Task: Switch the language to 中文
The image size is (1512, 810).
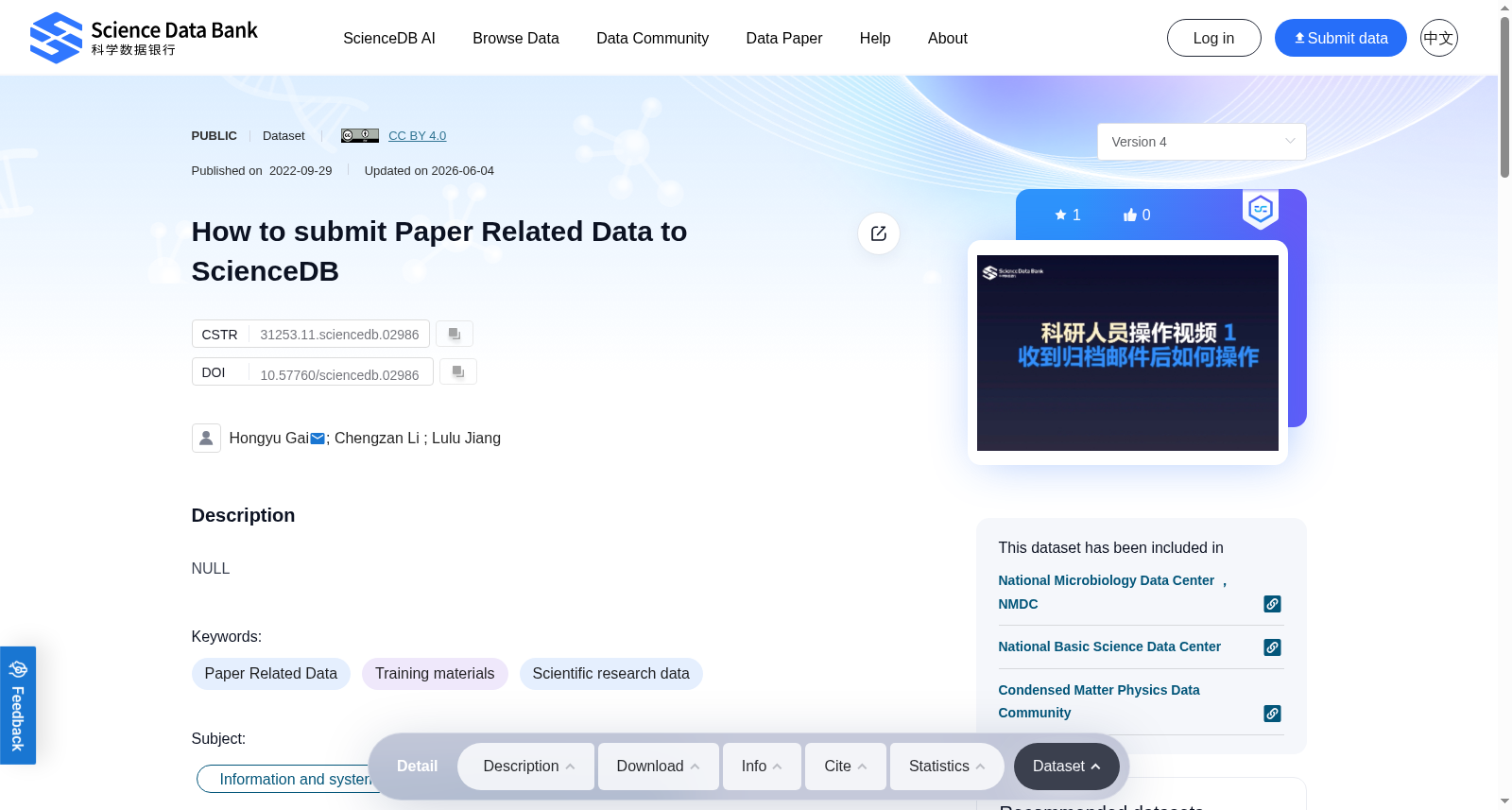Action: click(1439, 38)
